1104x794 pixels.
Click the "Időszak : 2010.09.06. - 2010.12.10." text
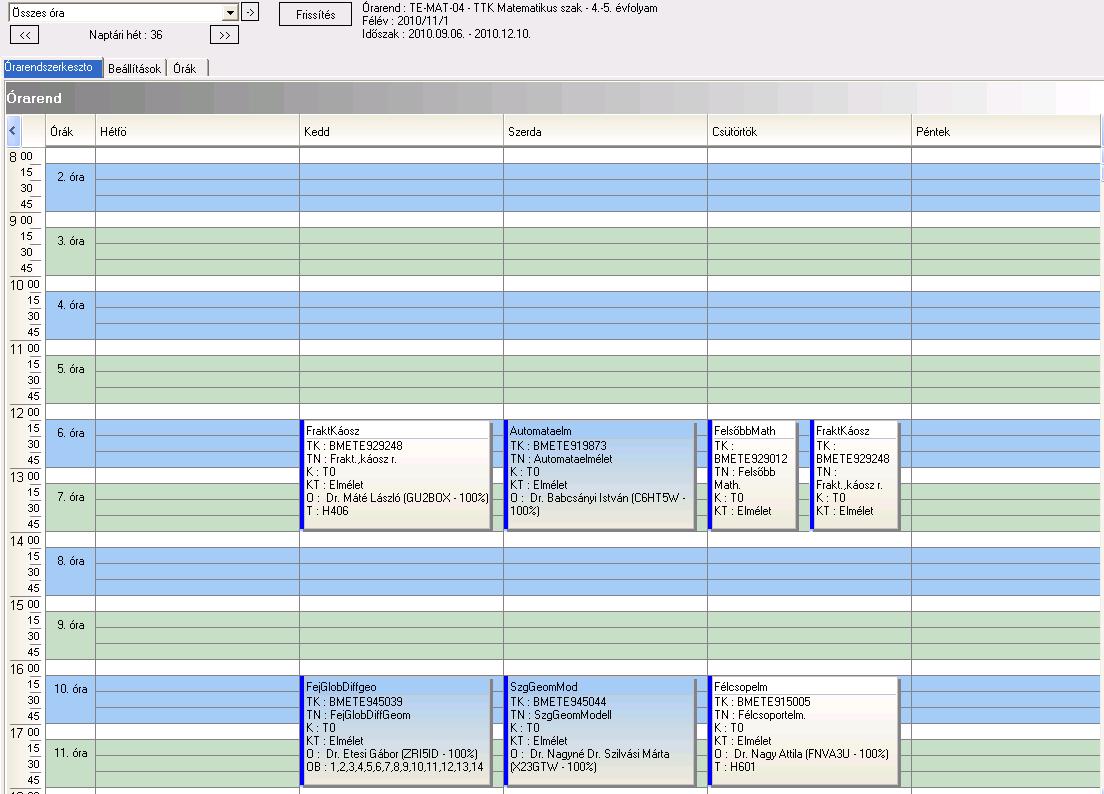coord(446,34)
